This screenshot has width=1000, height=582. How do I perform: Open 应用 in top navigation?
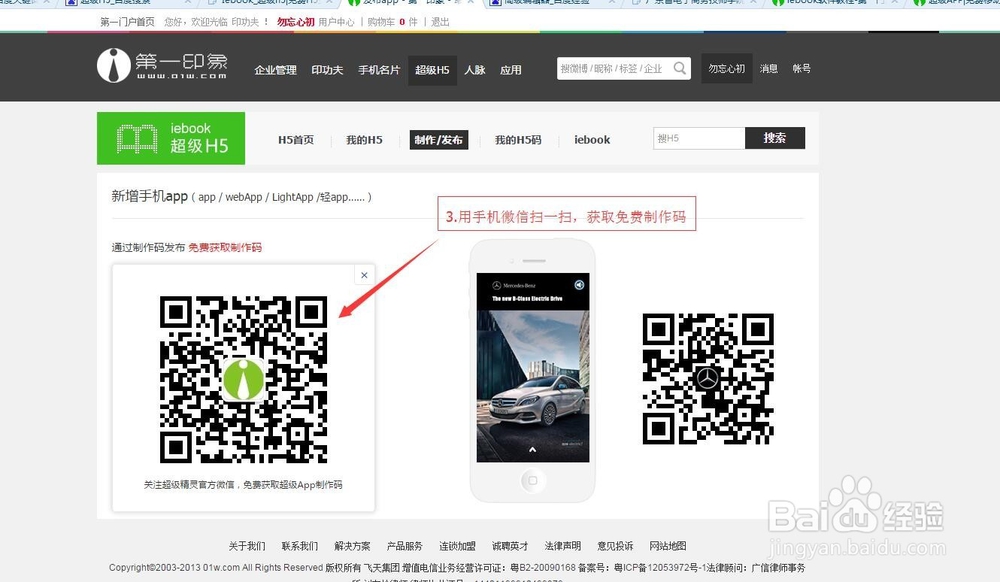[x=511, y=70]
